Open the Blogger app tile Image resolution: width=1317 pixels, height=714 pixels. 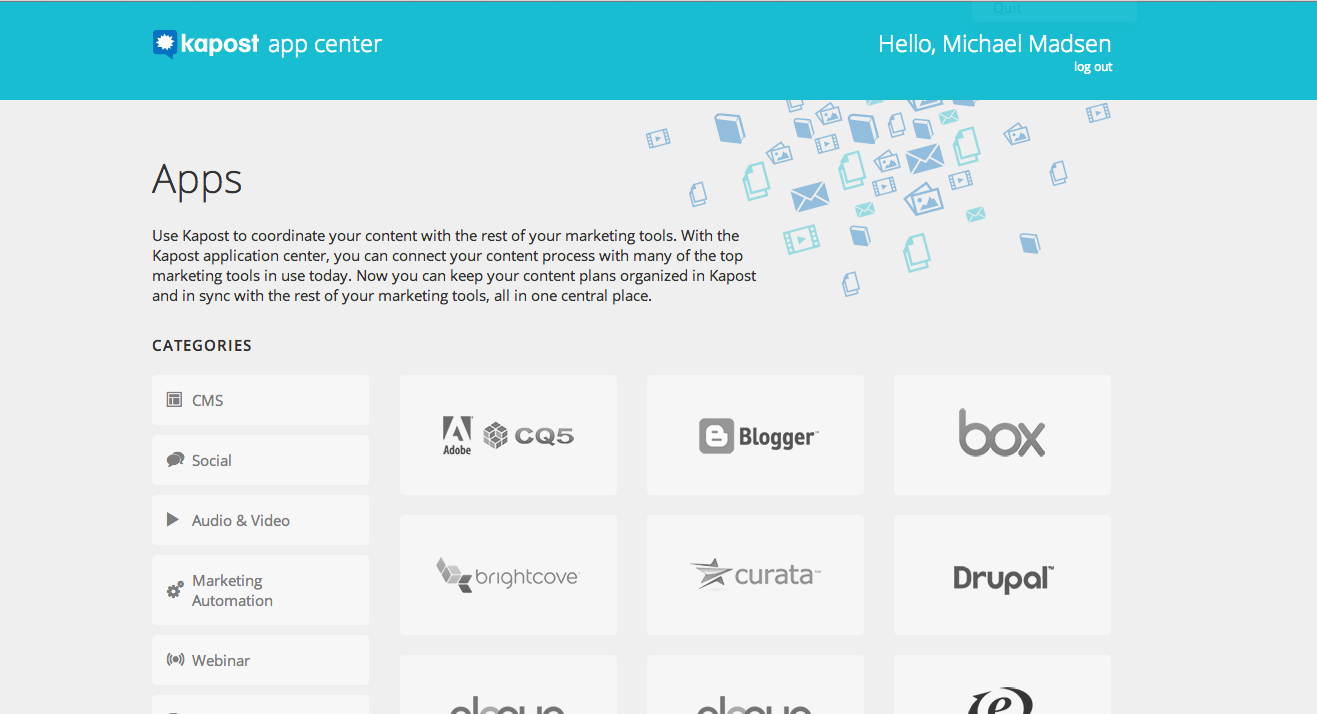(755, 435)
